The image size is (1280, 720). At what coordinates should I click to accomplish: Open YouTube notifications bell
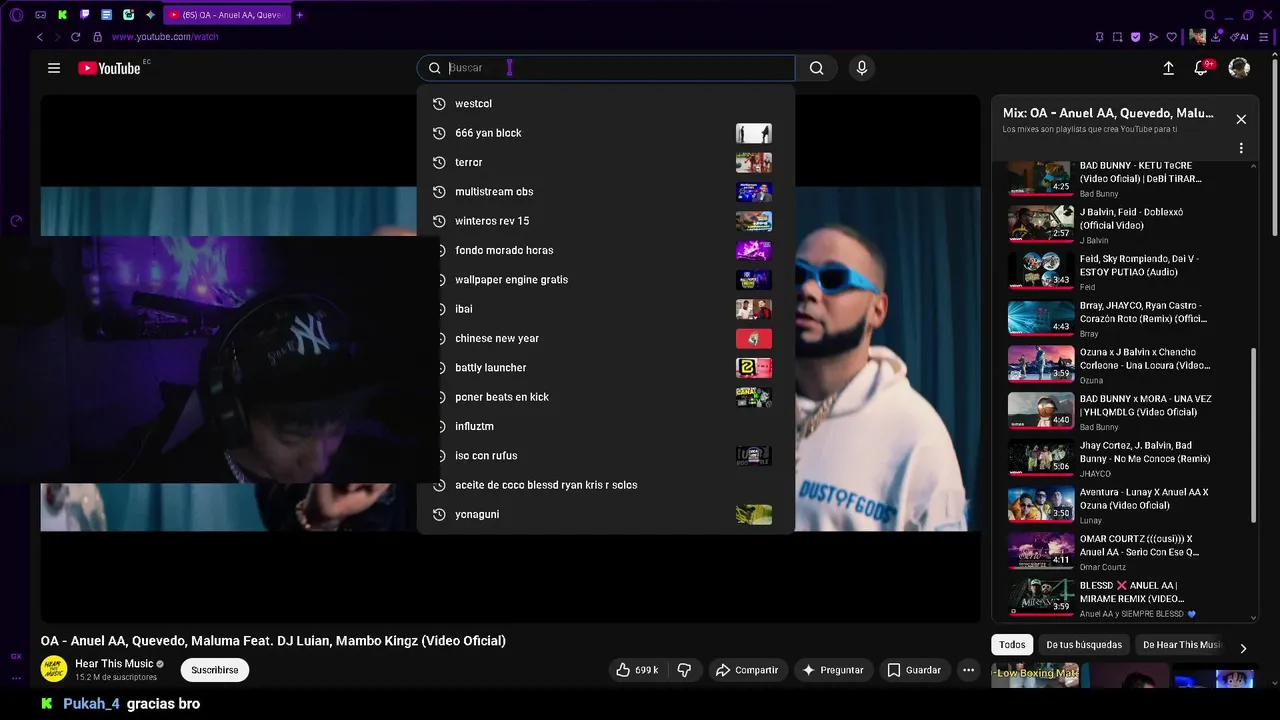click(x=1201, y=68)
